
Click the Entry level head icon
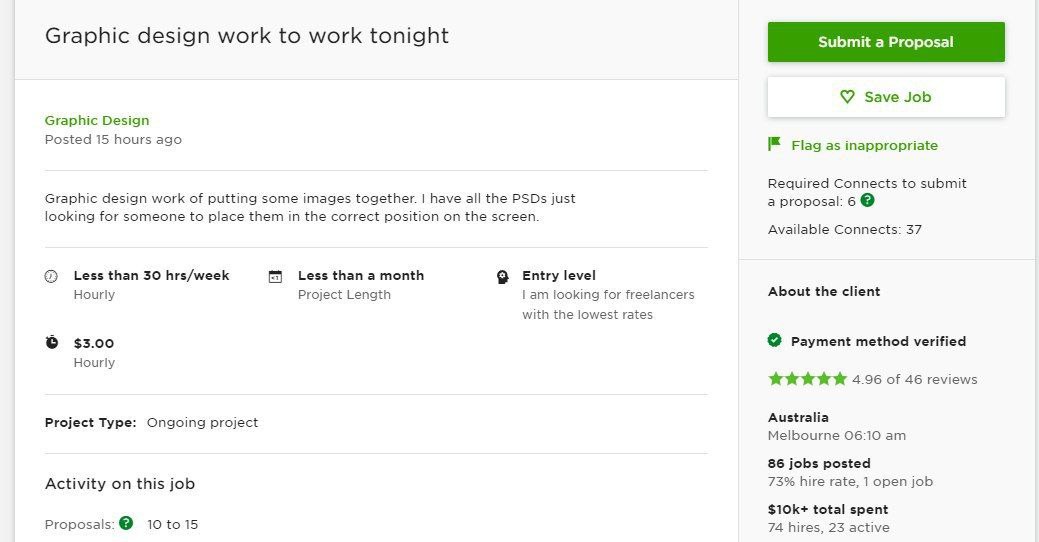pyautogui.click(x=502, y=277)
